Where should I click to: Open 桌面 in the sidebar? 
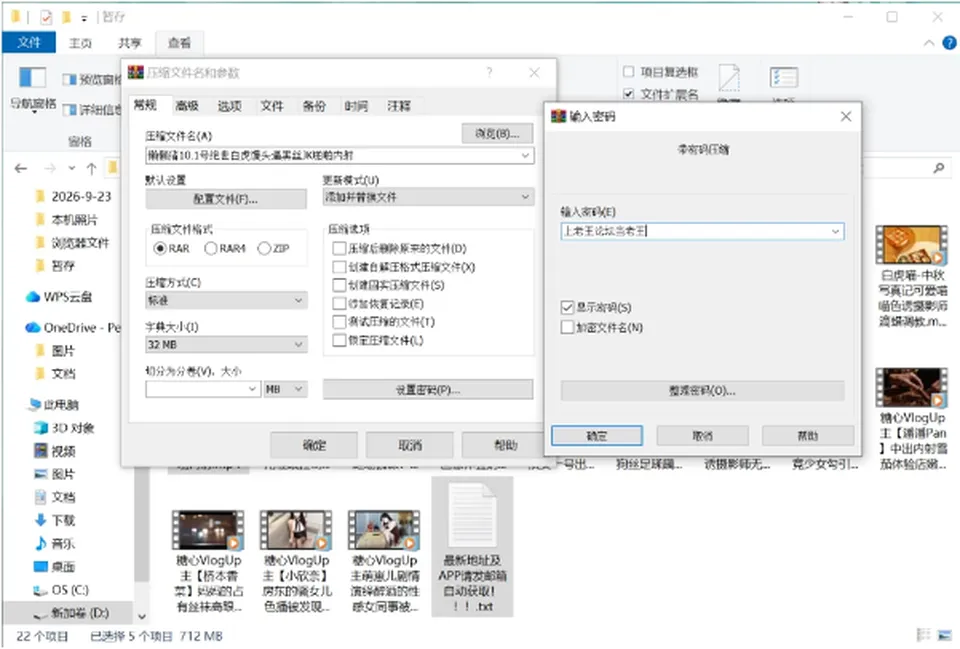(54, 567)
